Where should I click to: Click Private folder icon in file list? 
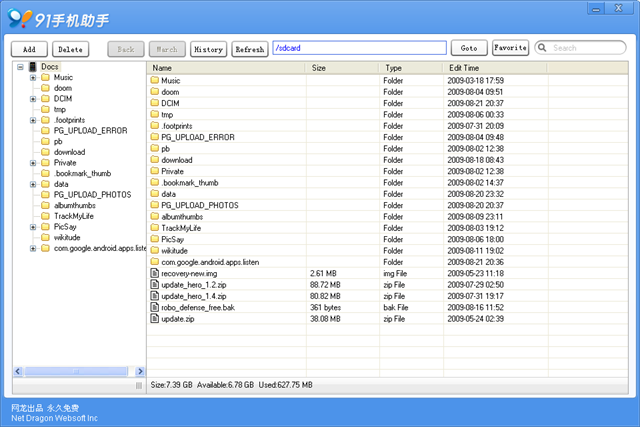coord(155,171)
